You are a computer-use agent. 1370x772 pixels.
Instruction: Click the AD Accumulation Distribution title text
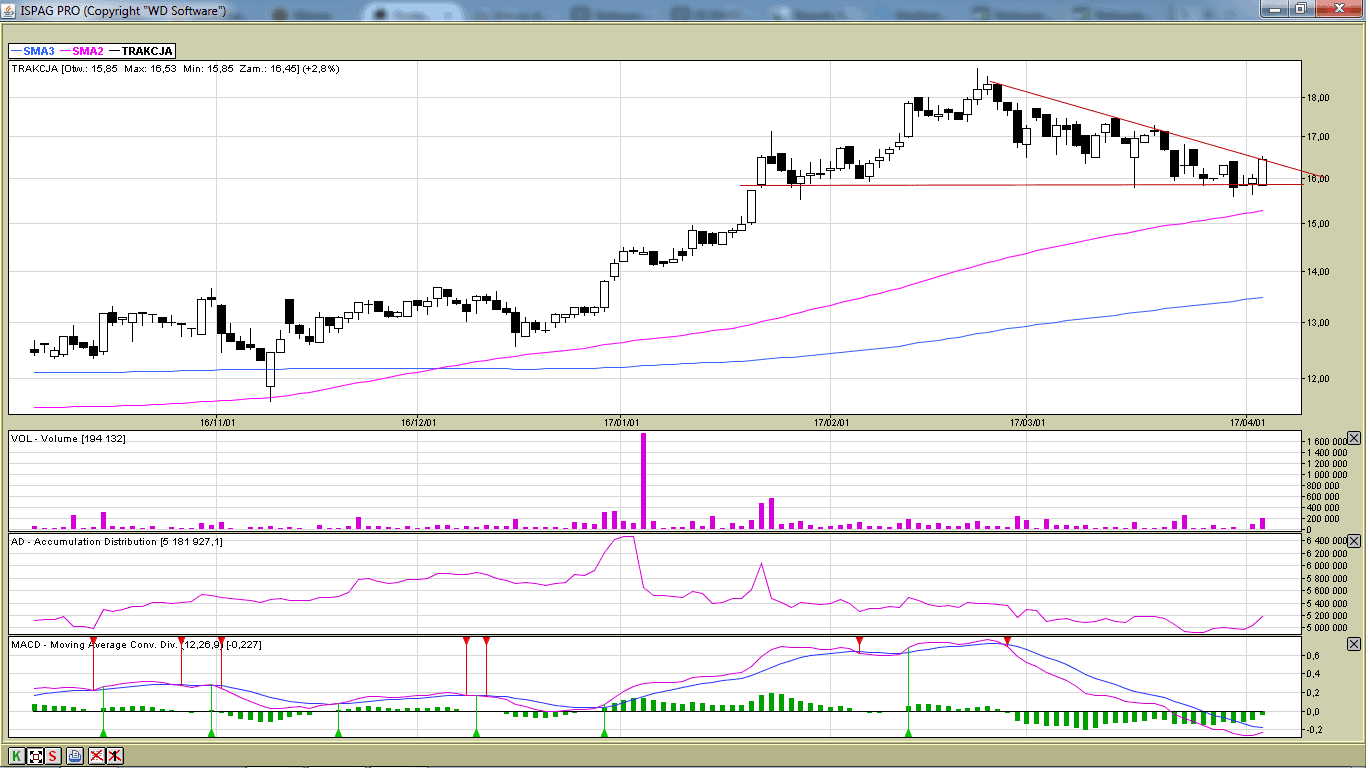117,542
